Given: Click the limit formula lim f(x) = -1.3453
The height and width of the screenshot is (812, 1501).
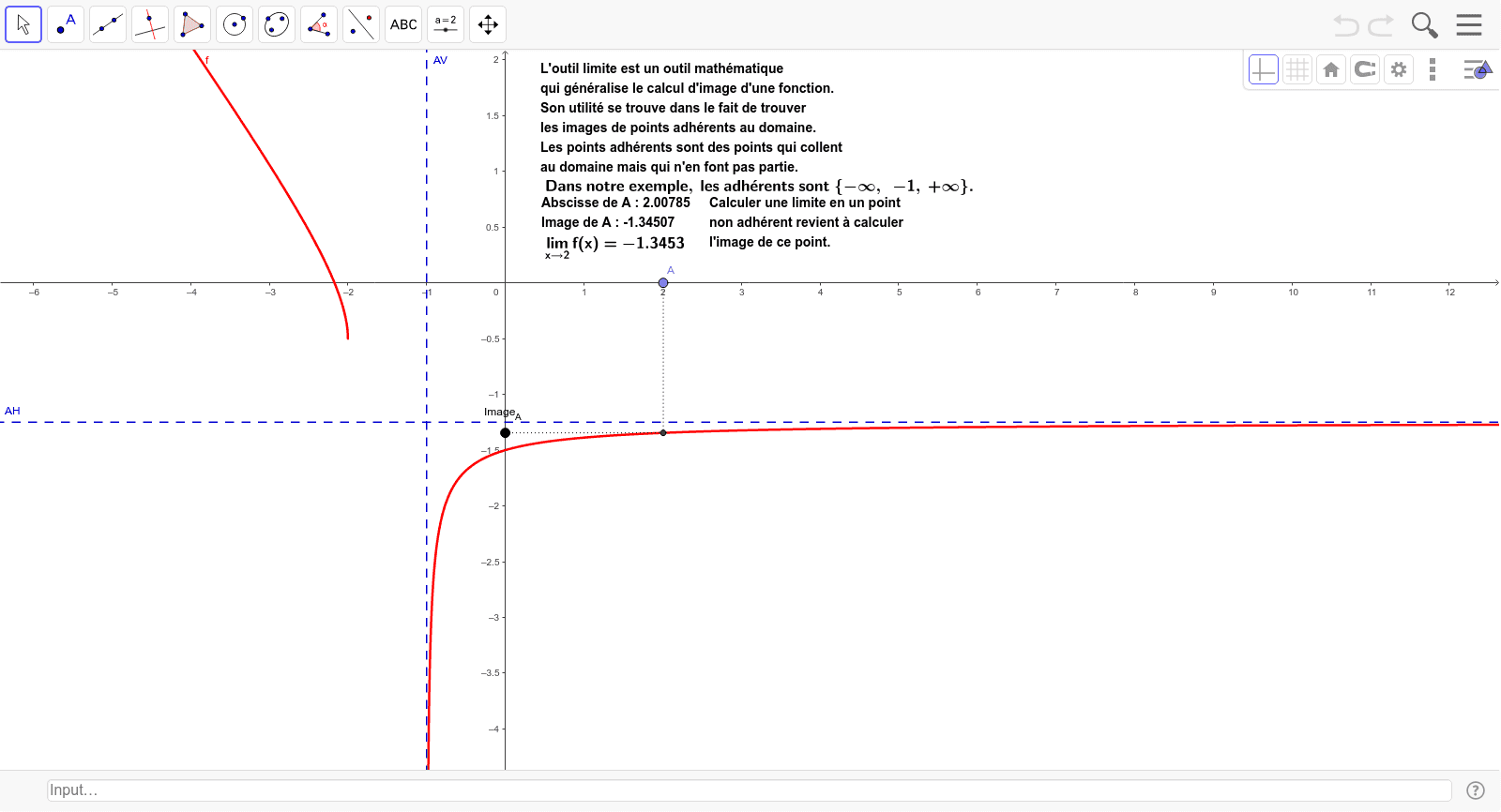Looking at the screenshot, I should [614, 246].
